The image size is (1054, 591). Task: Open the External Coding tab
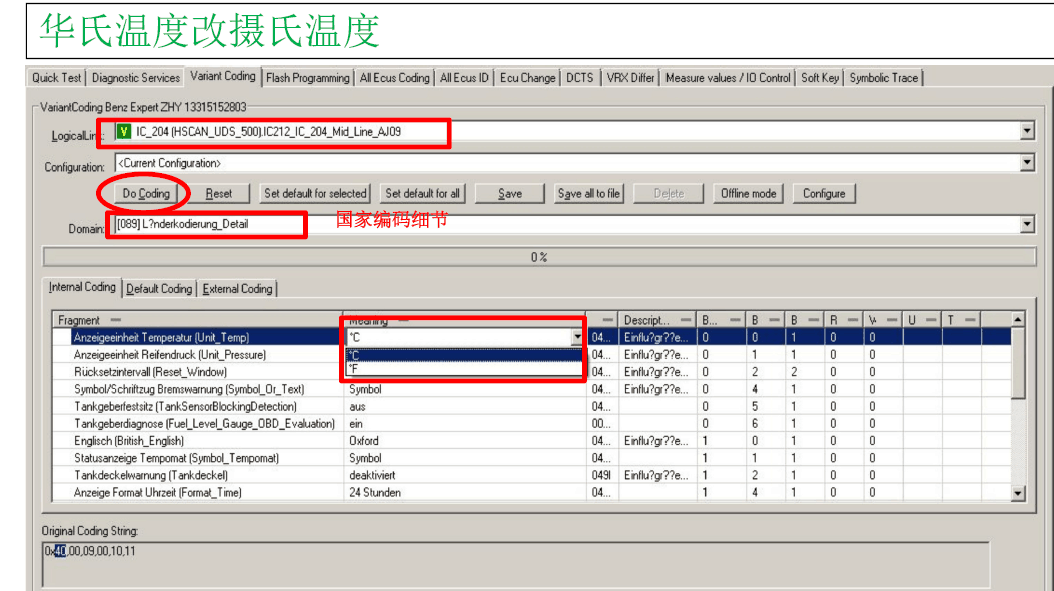(x=237, y=289)
